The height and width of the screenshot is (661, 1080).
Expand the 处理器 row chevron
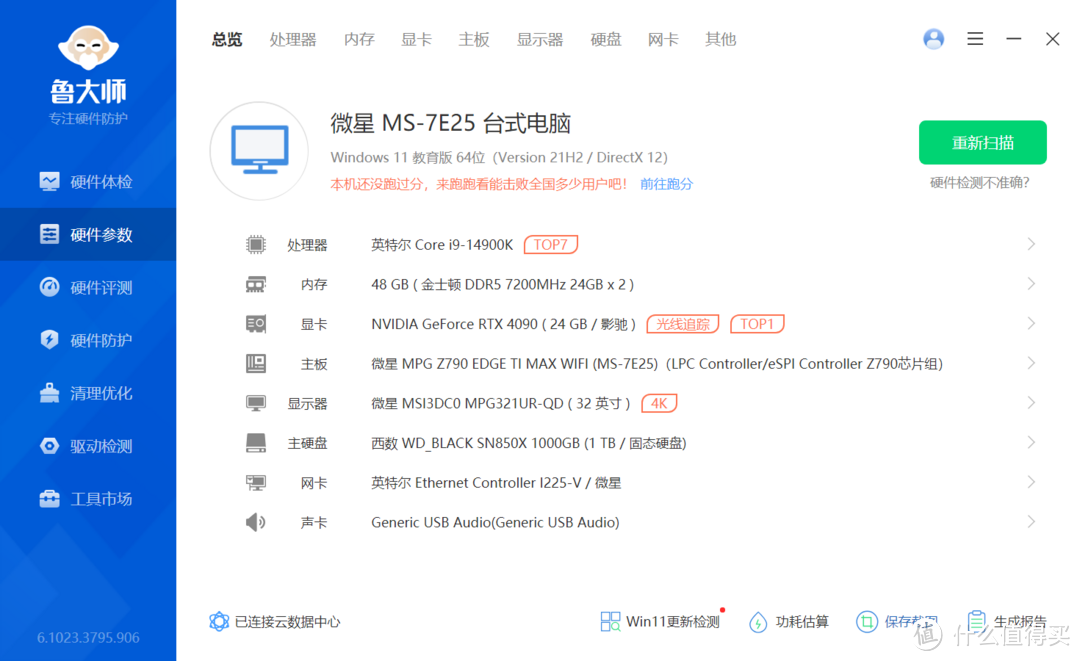pos(1031,244)
